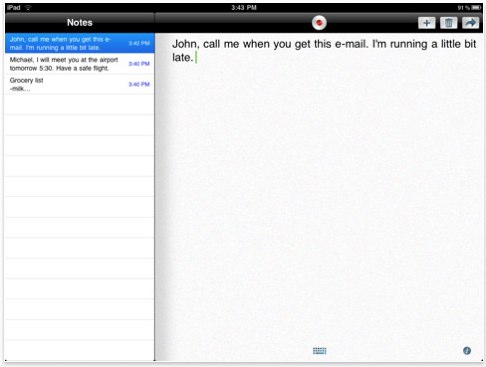Add a new note with plus icon
Screen dimensions: 486x367
click(426, 23)
